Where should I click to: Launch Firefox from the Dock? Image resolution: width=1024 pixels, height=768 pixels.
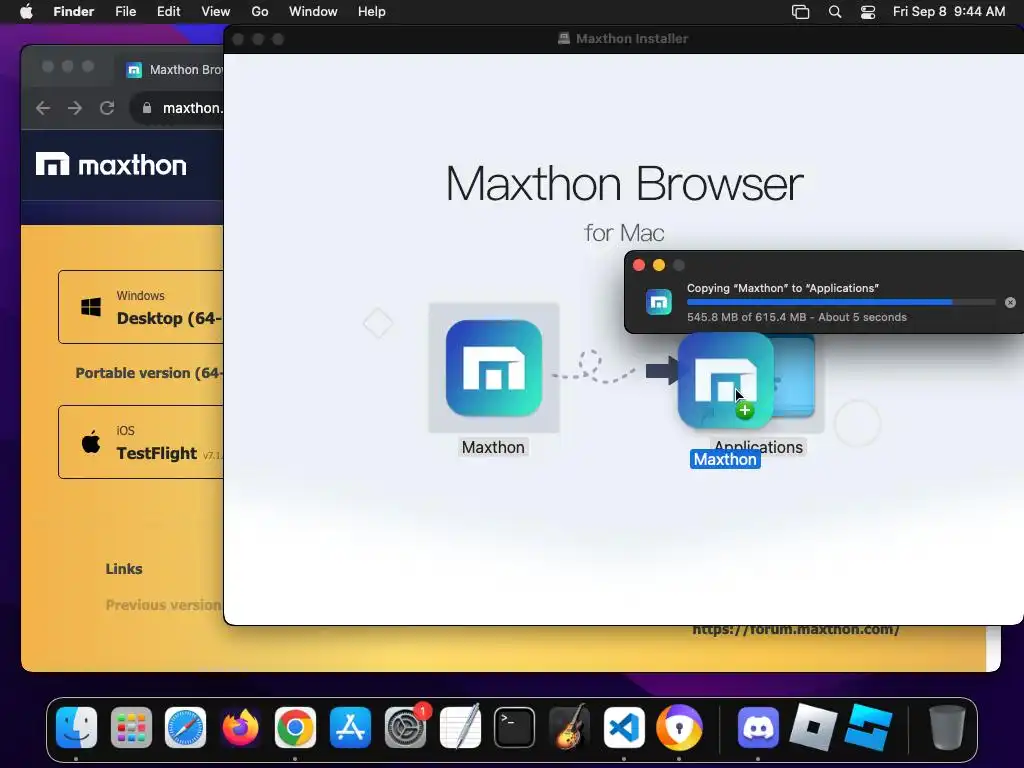pos(240,728)
